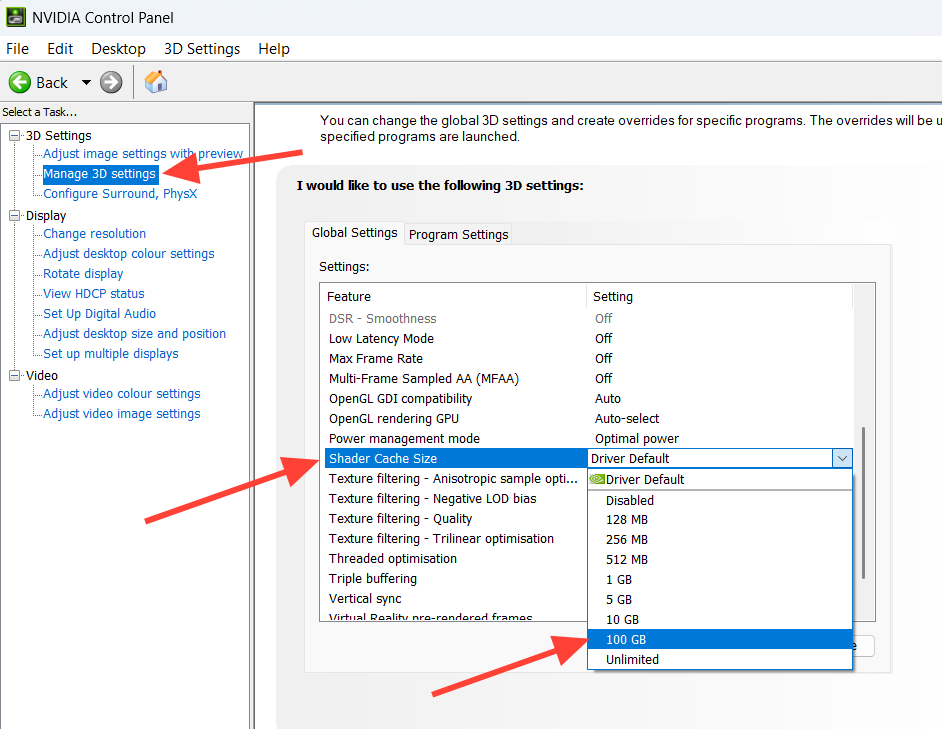This screenshot has width=942, height=729.
Task: Open Adjust video colour settings
Action: pos(119,393)
